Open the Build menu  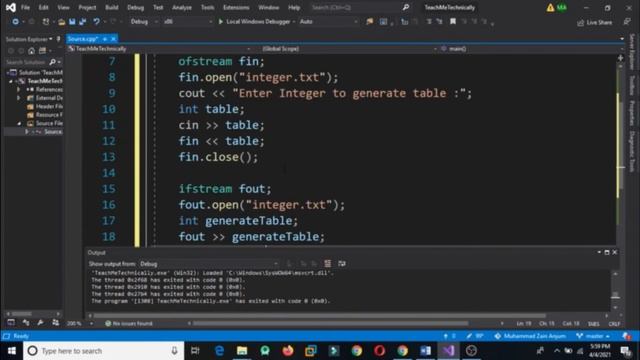(111, 7)
